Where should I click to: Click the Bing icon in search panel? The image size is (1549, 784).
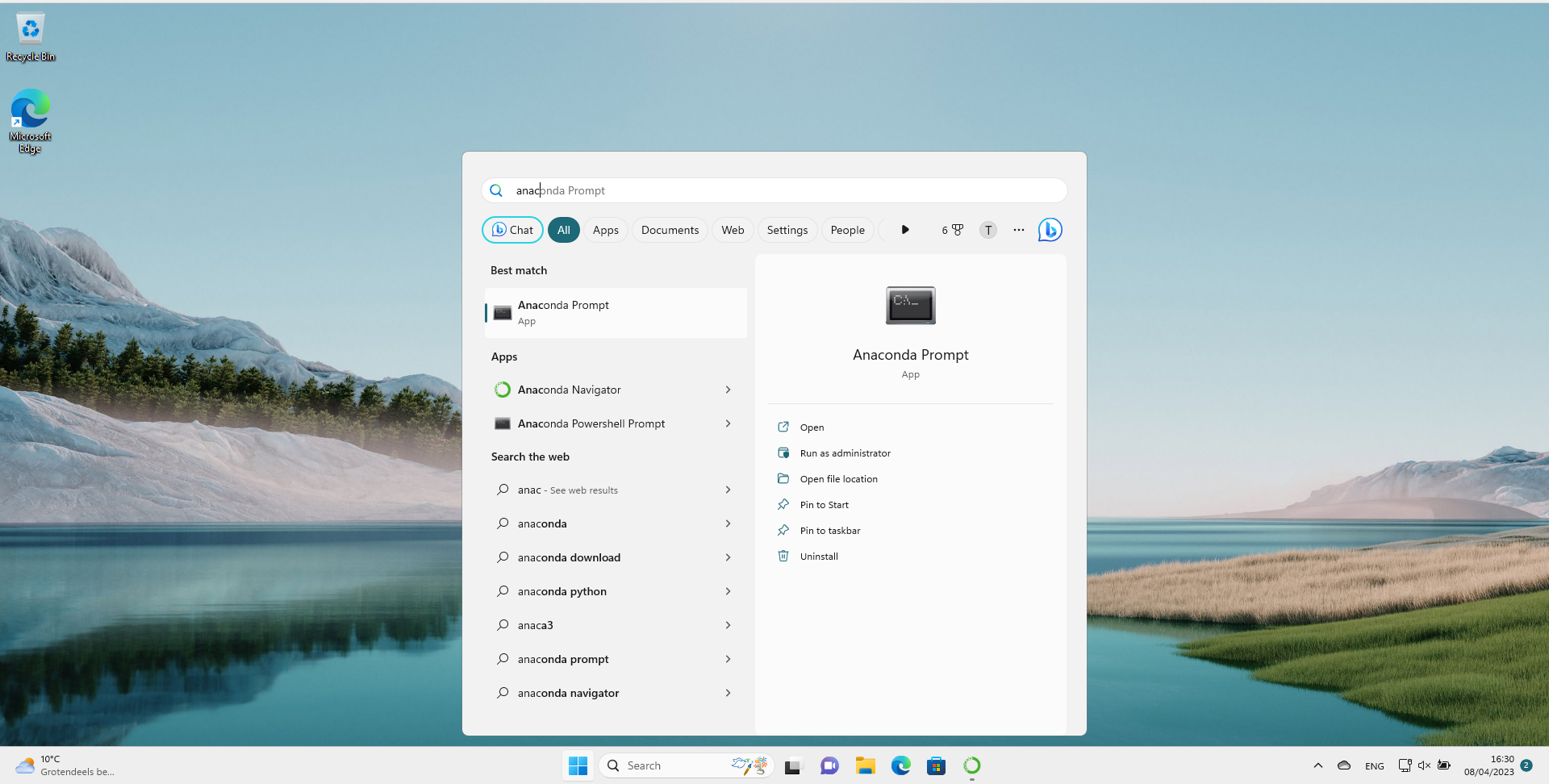pos(1050,230)
